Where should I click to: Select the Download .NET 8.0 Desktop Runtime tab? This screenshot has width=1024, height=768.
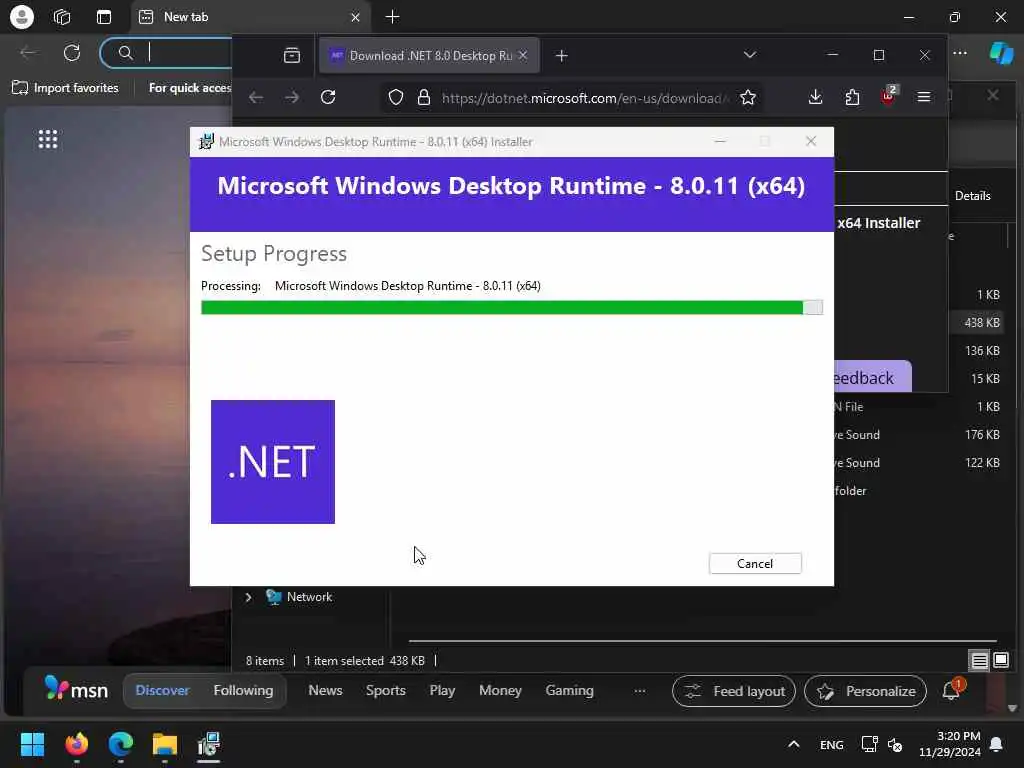[x=429, y=56]
